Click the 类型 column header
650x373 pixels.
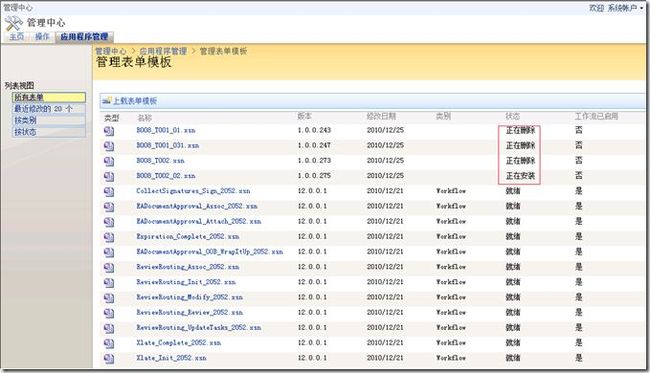pyautogui.click(x=111, y=118)
